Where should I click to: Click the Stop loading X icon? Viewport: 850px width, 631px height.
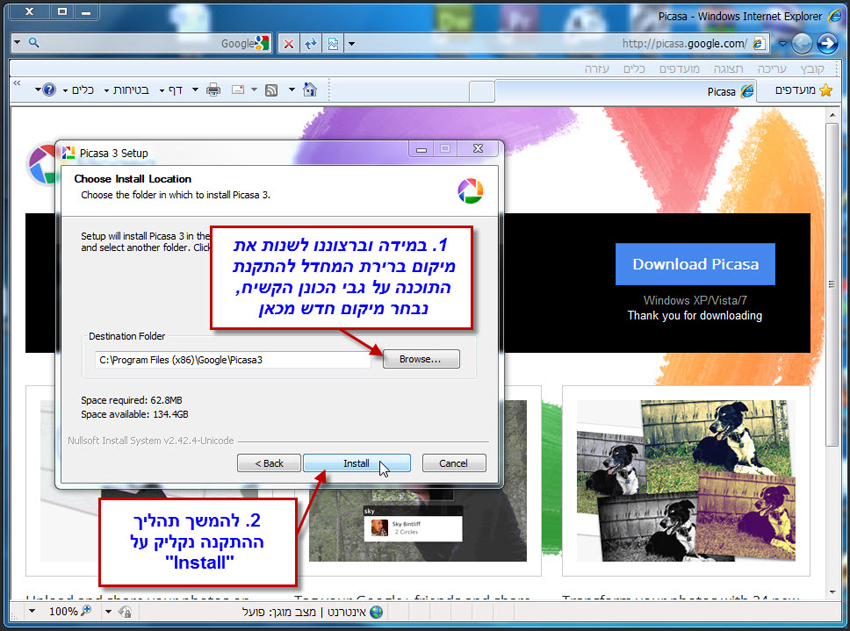point(289,43)
